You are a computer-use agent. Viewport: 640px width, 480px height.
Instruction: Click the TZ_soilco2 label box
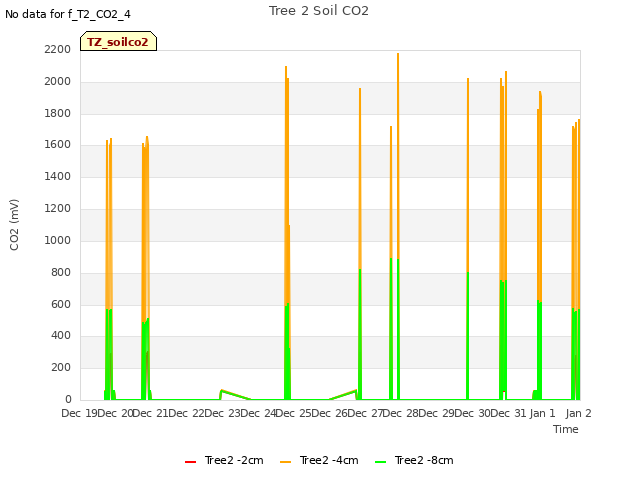point(118,41)
